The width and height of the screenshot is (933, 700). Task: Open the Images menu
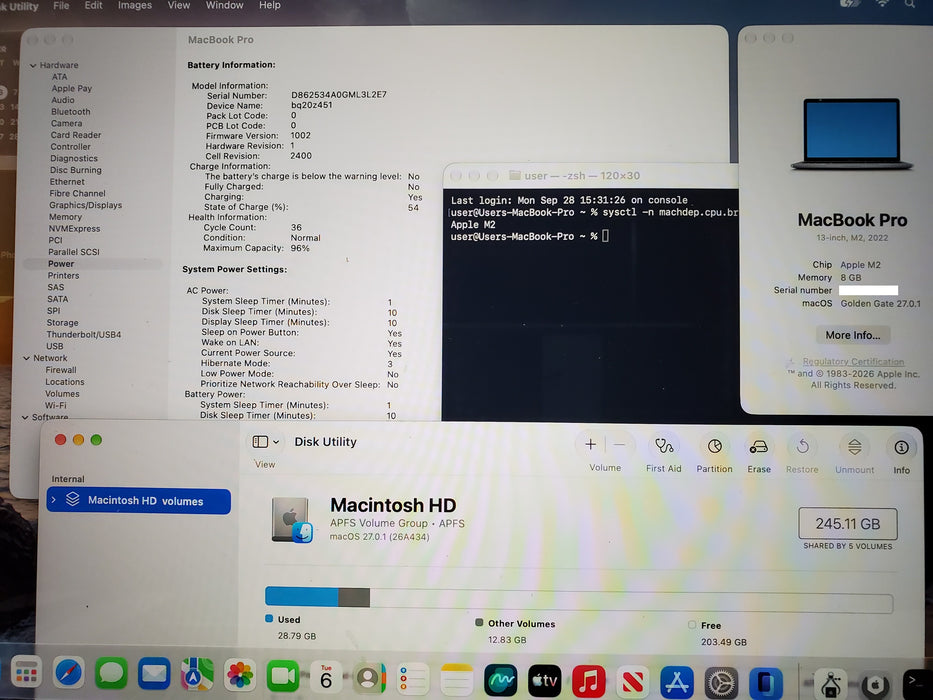[134, 5]
